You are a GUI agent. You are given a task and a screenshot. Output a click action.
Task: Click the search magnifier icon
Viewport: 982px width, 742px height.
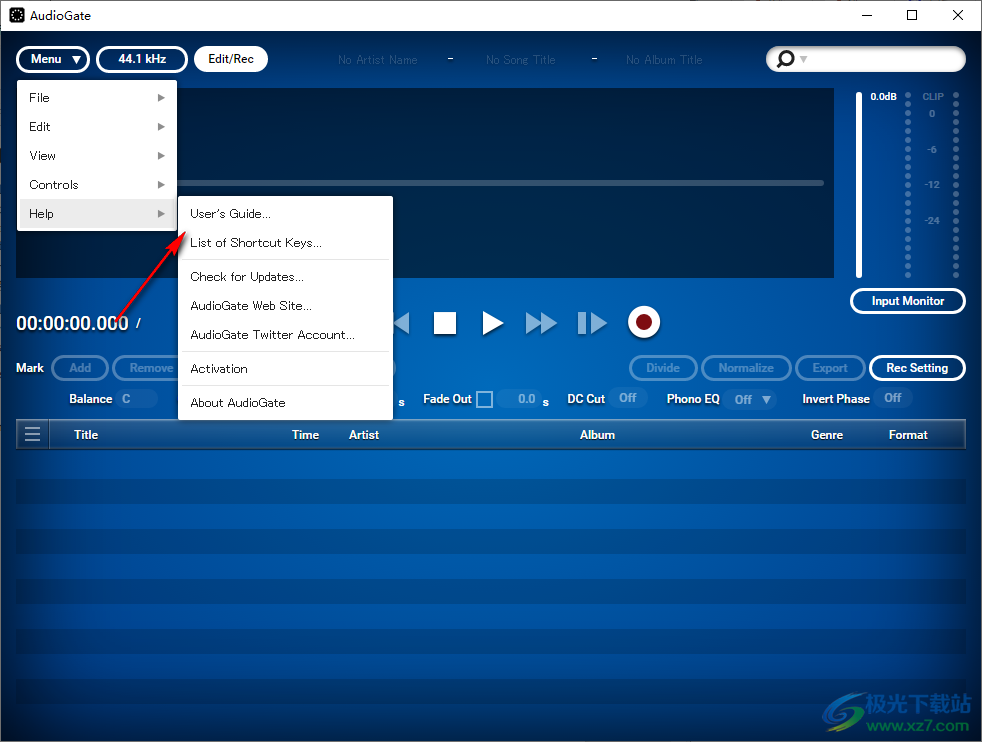point(786,60)
